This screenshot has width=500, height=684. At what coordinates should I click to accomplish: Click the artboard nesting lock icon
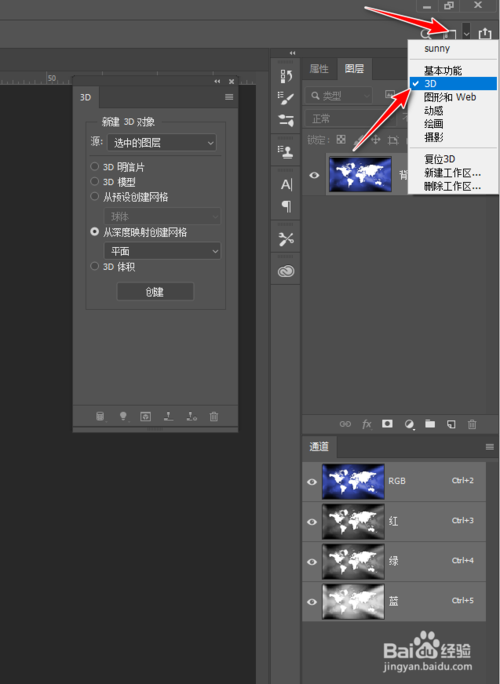point(393,140)
